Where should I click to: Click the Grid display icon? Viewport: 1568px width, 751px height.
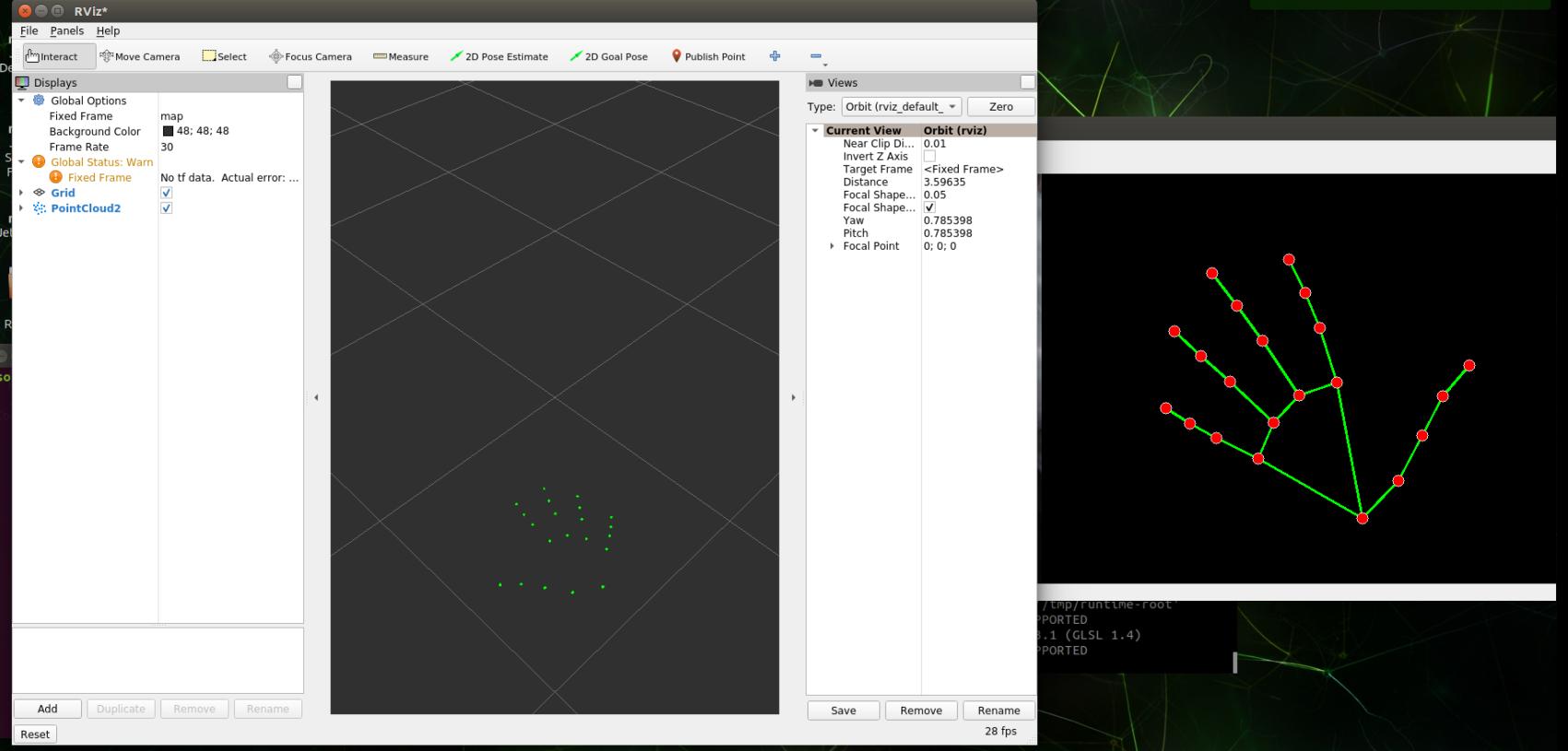[39, 193]
